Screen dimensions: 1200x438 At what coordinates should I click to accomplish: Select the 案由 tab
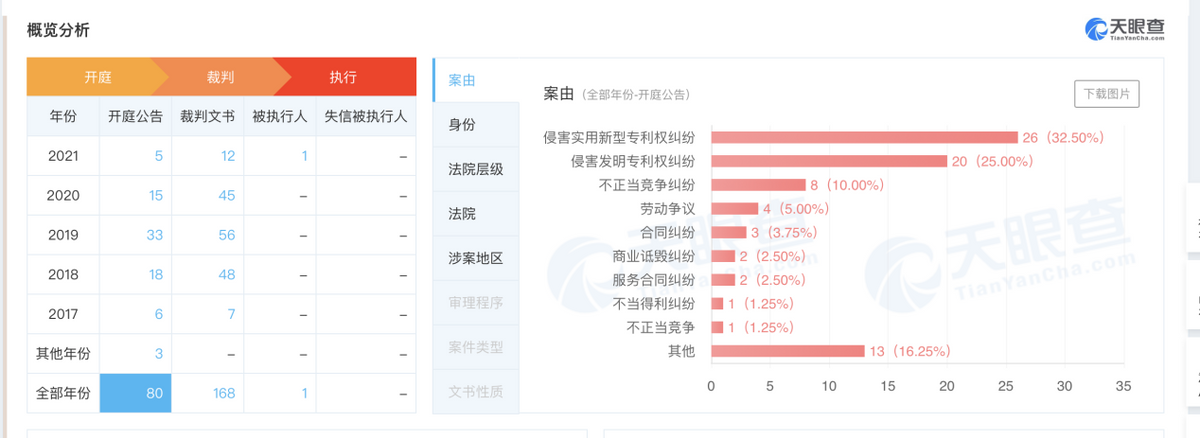point(462,80)
